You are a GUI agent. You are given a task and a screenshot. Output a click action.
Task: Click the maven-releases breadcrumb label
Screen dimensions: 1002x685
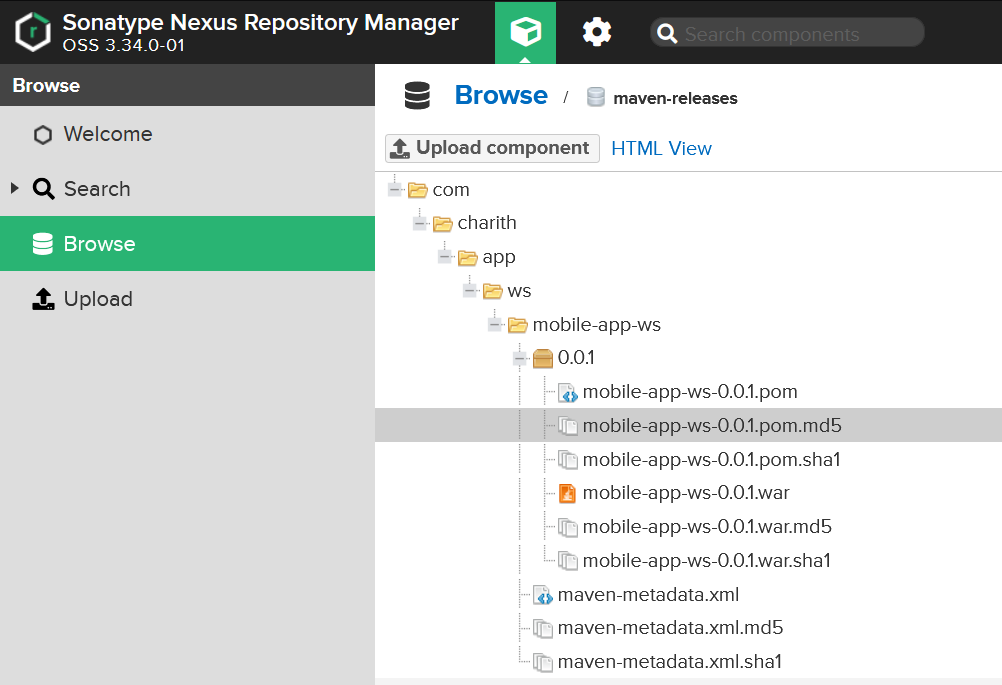pyautogui.click(x=675, y=98)
